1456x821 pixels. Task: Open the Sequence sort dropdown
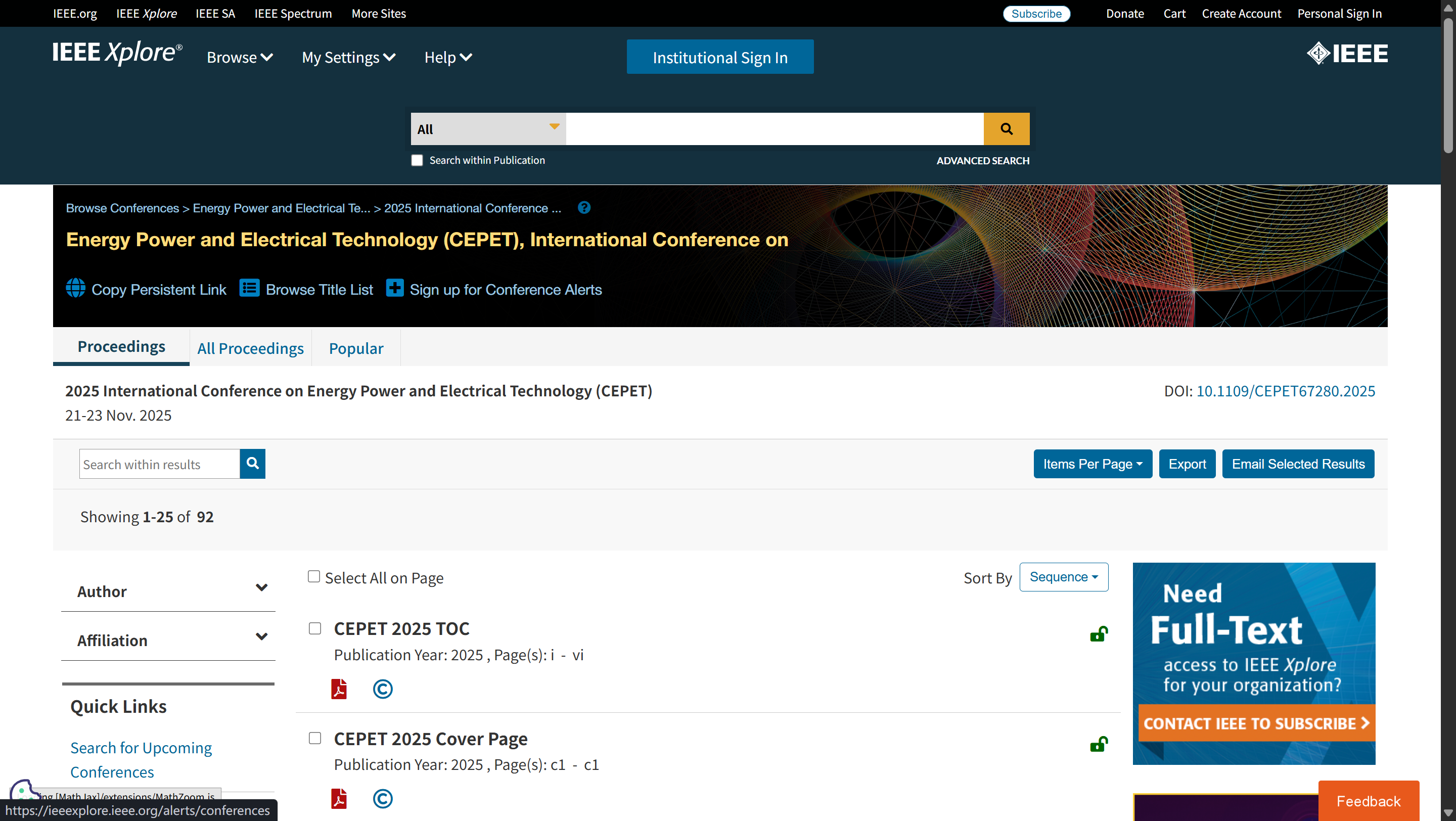1064,577
